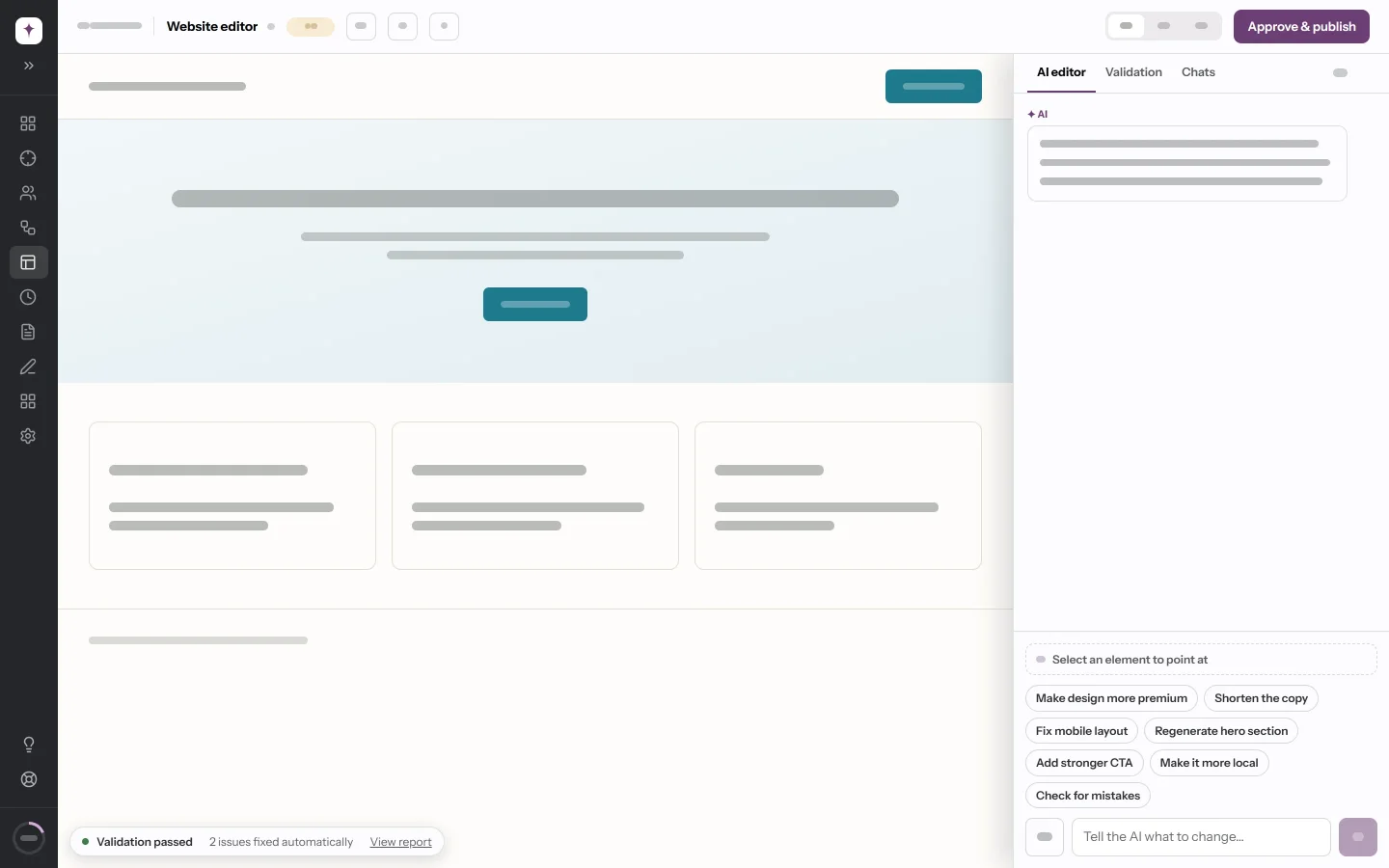This screenshot has width=1389, height=868.
Task: Open the people/users sidebar icon
Action: [x=28, y=193]
